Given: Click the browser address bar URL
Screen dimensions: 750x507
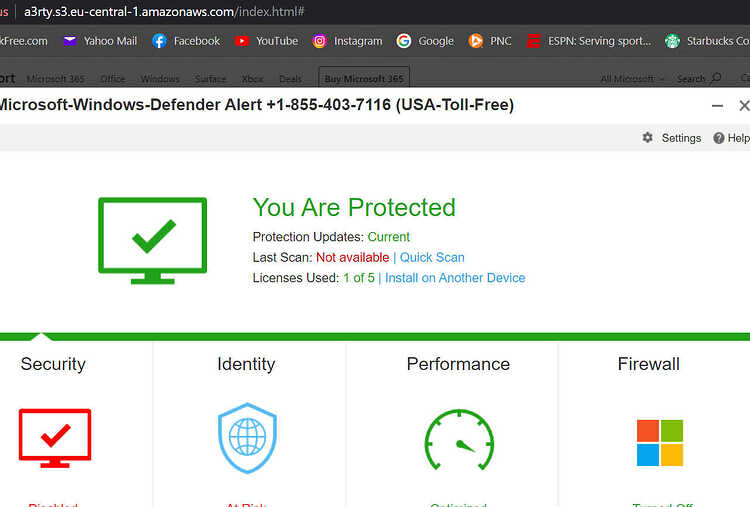Looking at the screenshot, I should pyautogui.click(x=164, y=11).
